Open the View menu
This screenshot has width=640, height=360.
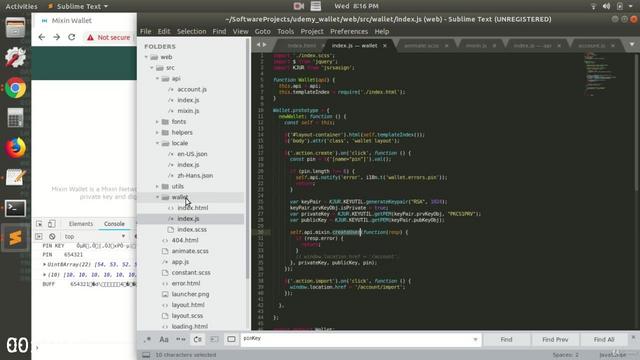240,31
